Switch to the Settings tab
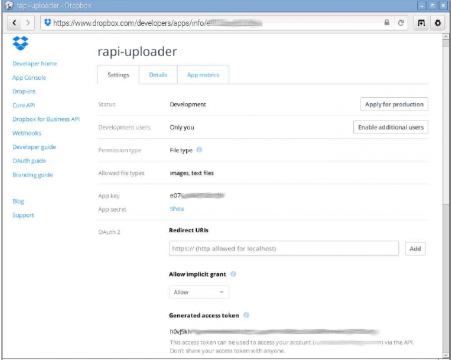This screenshot has width=451, height=360. tap(118, 75)
